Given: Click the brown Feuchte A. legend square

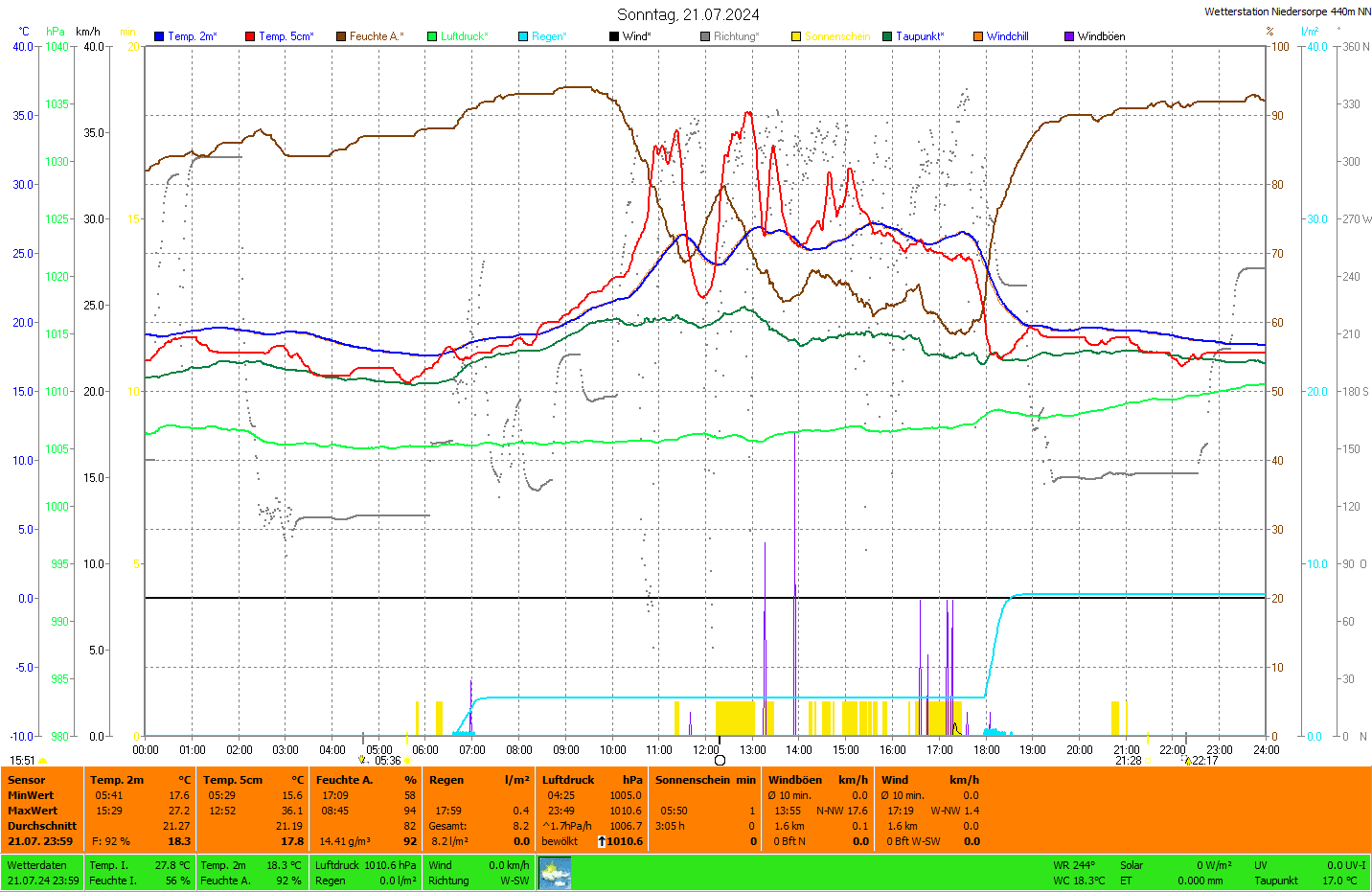Looking at the screenshot, I should pos(341,36).
